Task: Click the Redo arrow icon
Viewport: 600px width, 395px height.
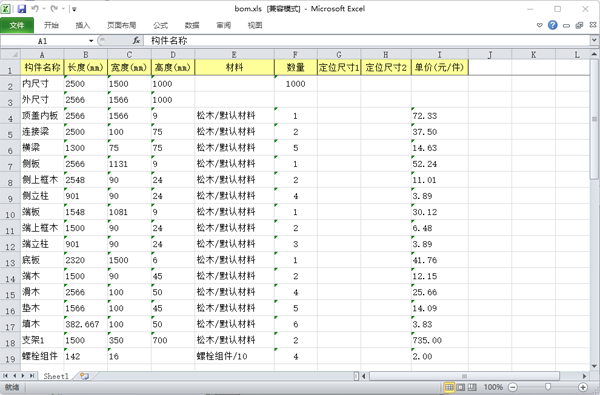Action: click(54, 9)
